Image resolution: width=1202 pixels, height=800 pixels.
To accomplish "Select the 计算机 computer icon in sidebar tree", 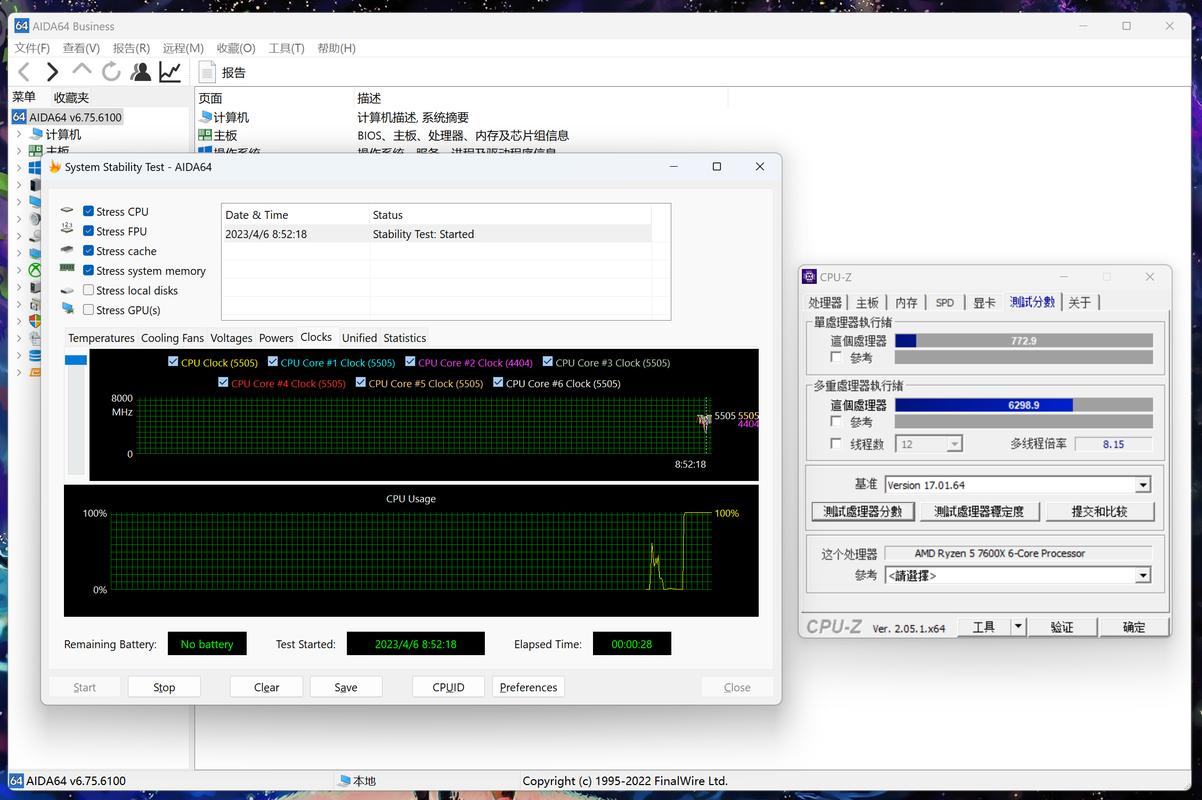I will (34, 134).
